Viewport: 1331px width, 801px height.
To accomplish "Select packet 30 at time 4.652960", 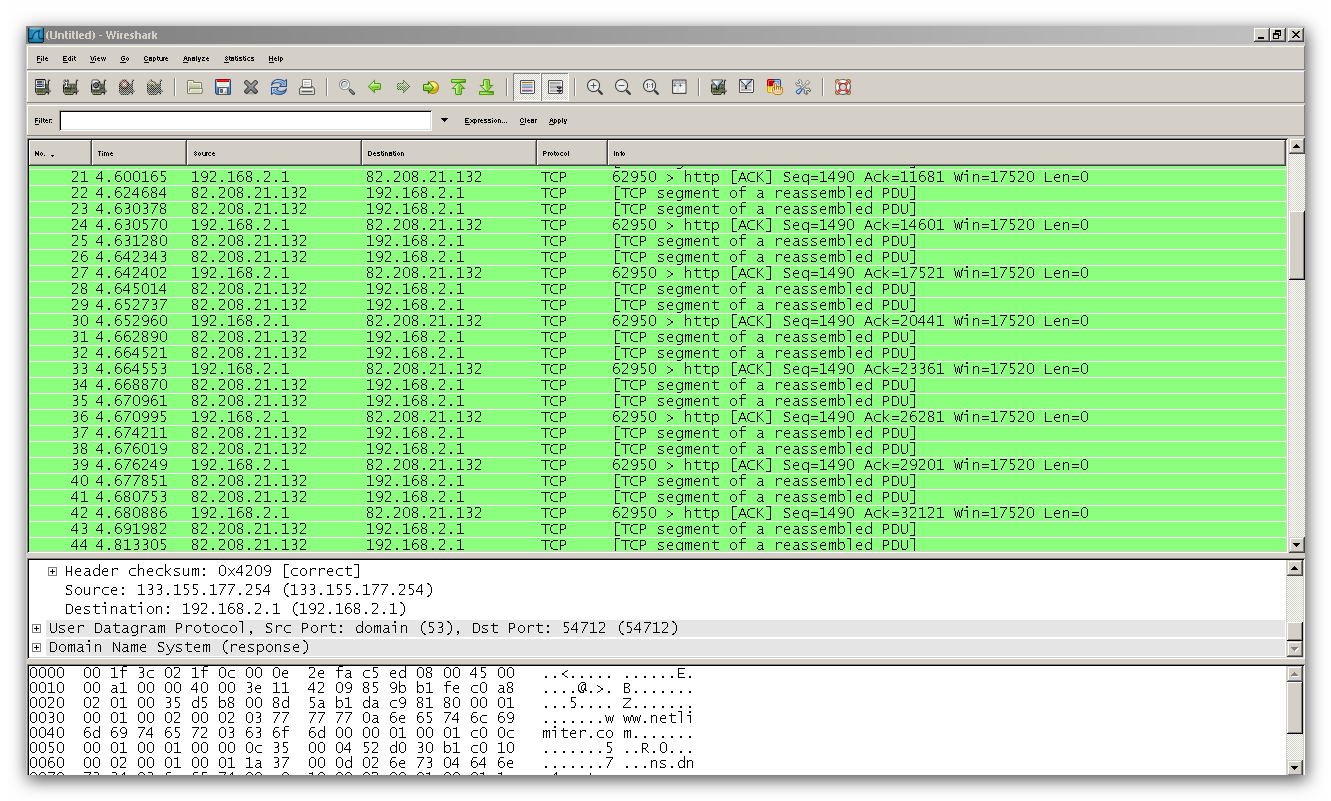I will (x=657, y=321).
